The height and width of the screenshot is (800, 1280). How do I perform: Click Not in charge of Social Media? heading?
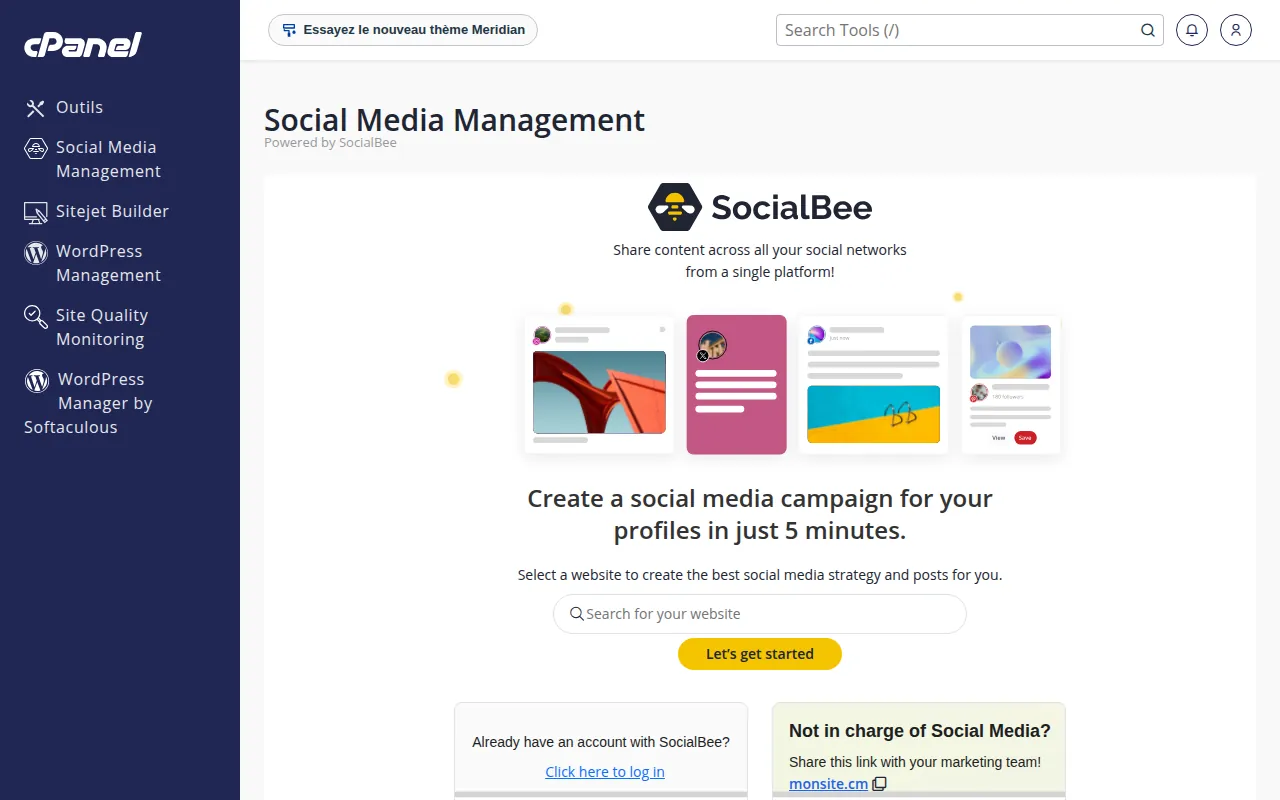[x=920, y=731]
